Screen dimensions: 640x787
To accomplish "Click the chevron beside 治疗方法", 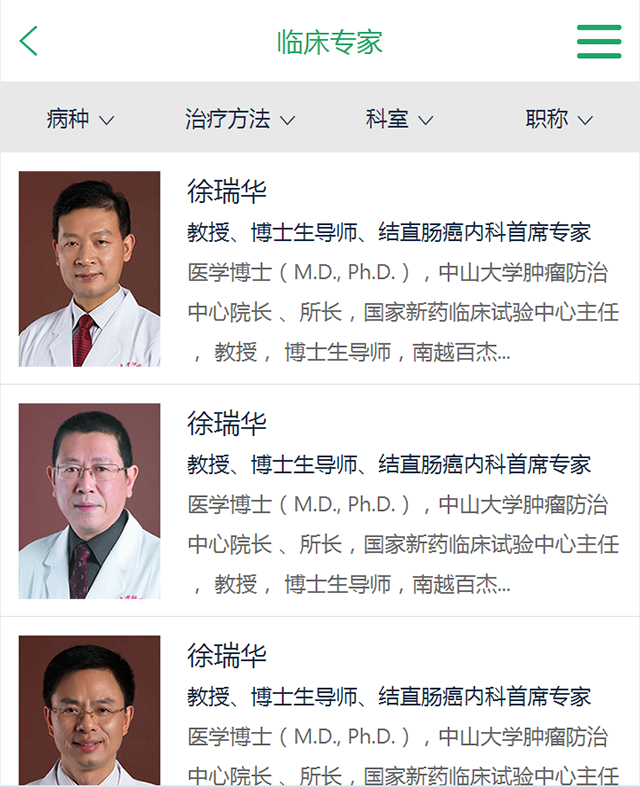I will [287, 120].
